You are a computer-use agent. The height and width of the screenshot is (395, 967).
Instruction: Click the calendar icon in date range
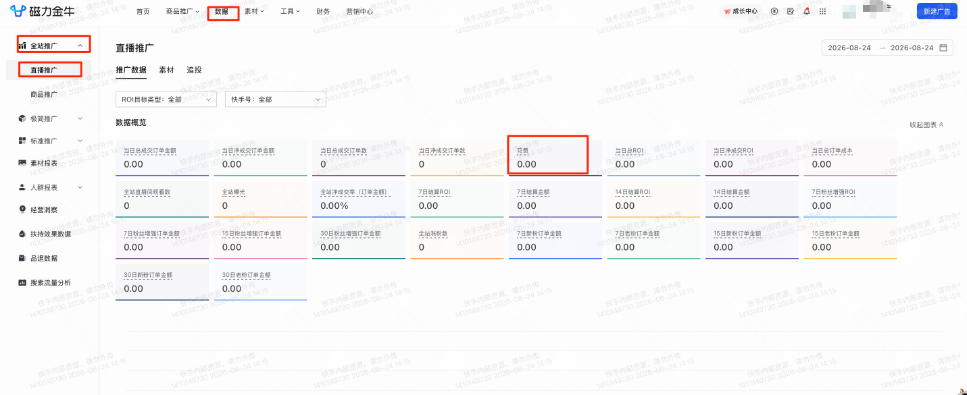pyautogui.click(x=942, y=48)
